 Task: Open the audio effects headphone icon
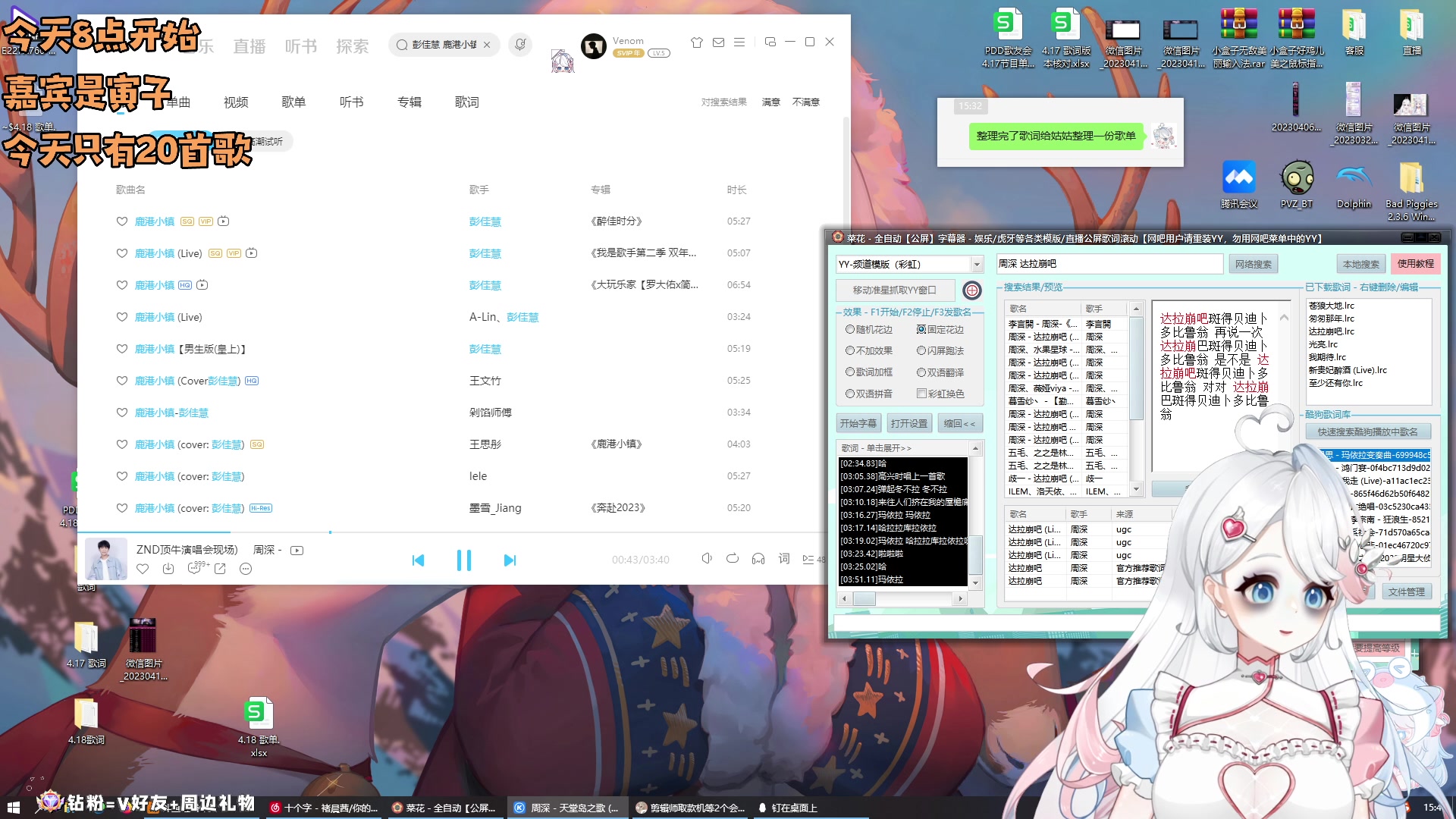tap(758, 559)
